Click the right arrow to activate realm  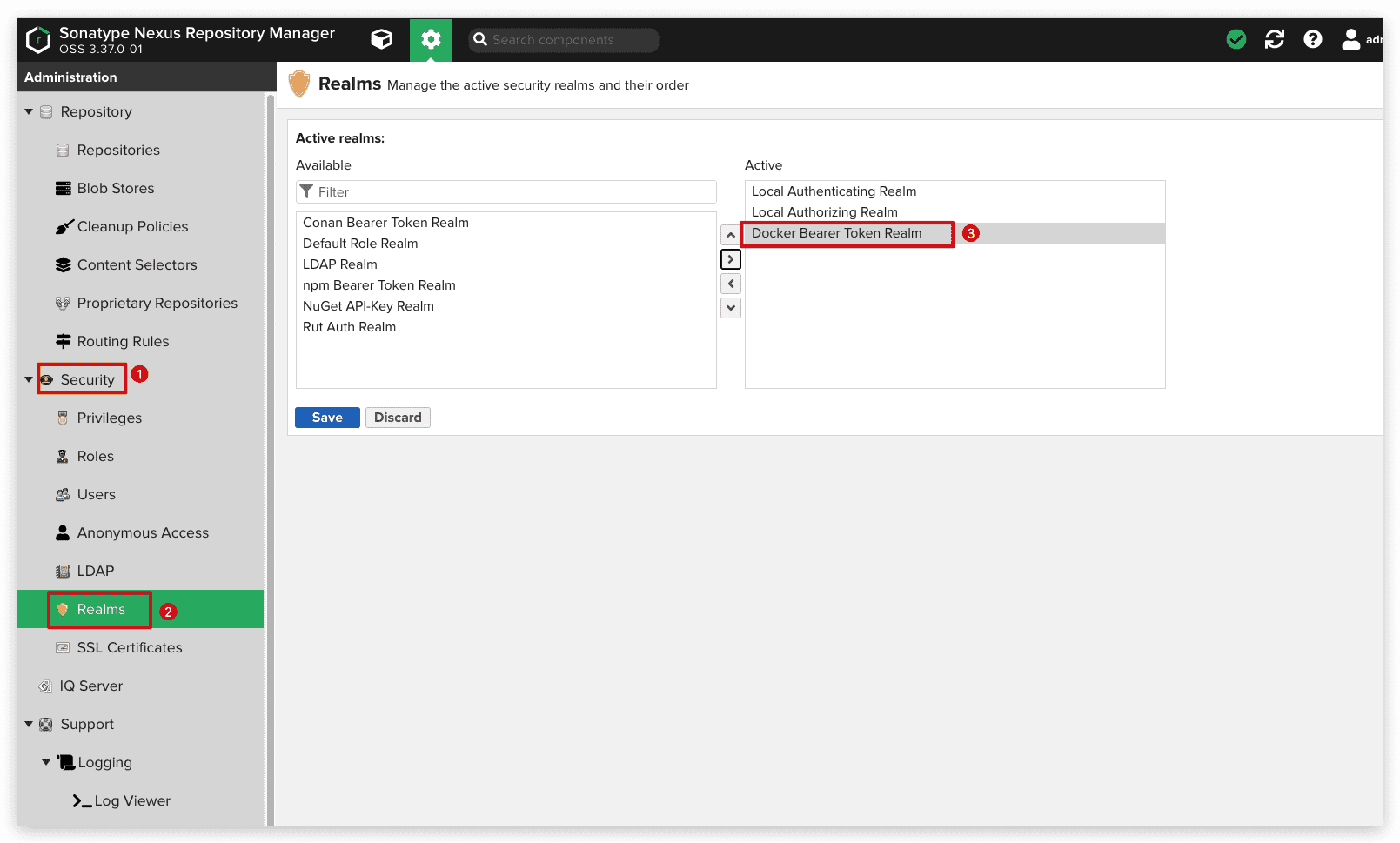coord(731,259)
